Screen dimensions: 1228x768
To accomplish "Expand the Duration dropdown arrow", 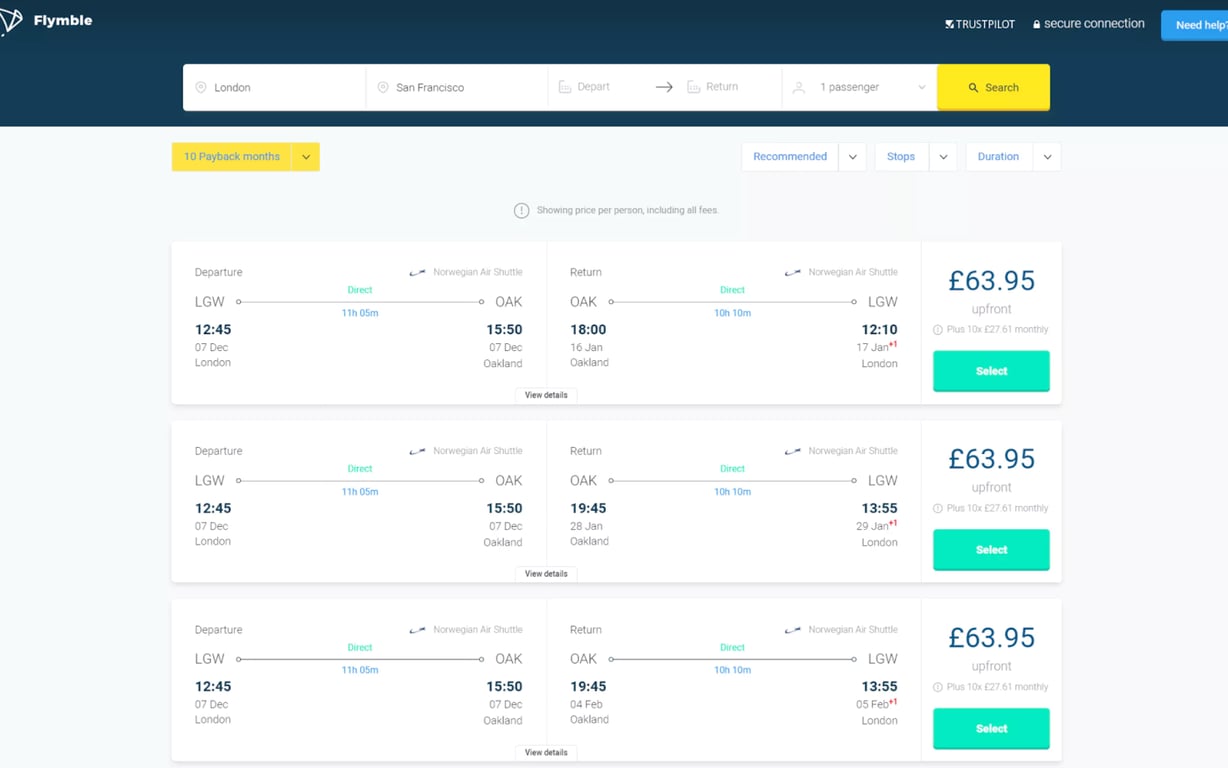I will 1047,157.
